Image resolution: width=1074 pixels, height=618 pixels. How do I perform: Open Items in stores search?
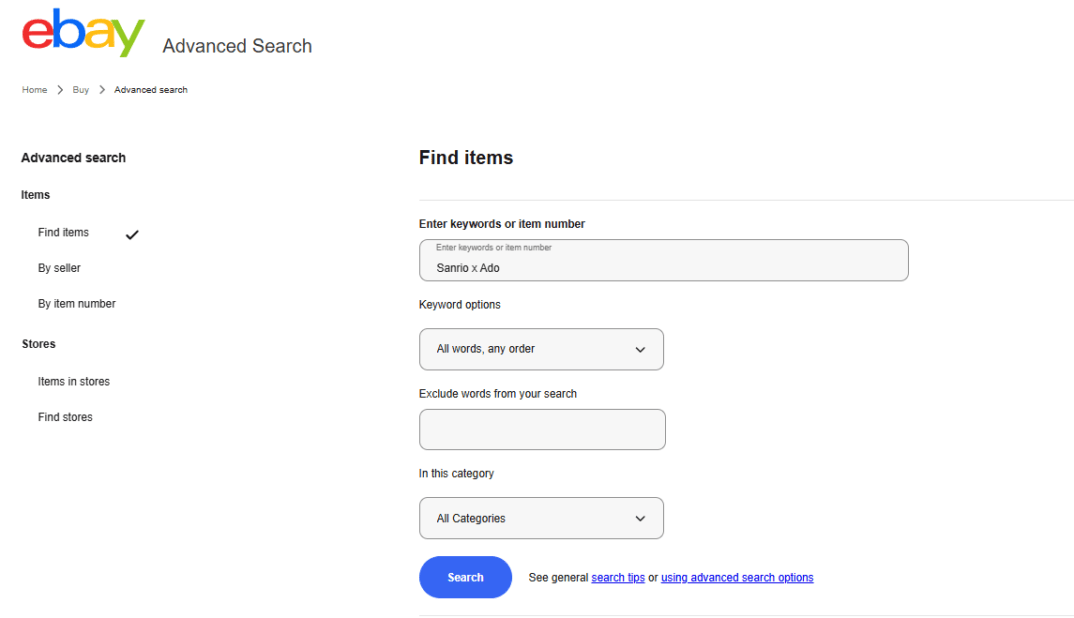74,382
